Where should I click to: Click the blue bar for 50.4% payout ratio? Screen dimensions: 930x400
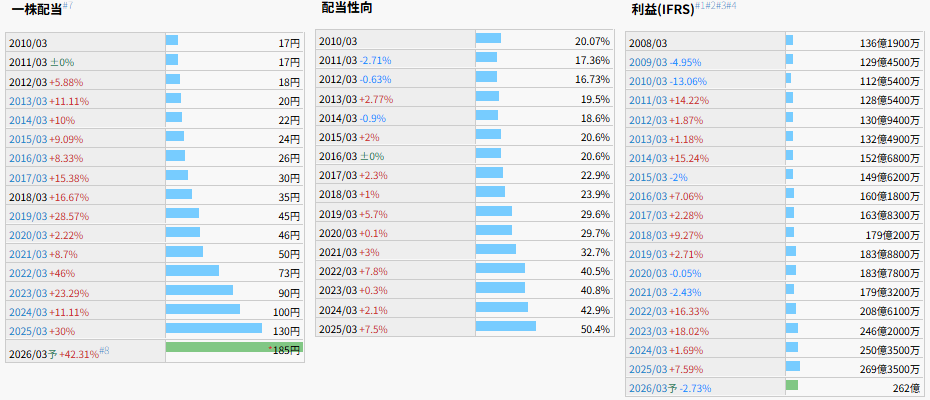505,326
